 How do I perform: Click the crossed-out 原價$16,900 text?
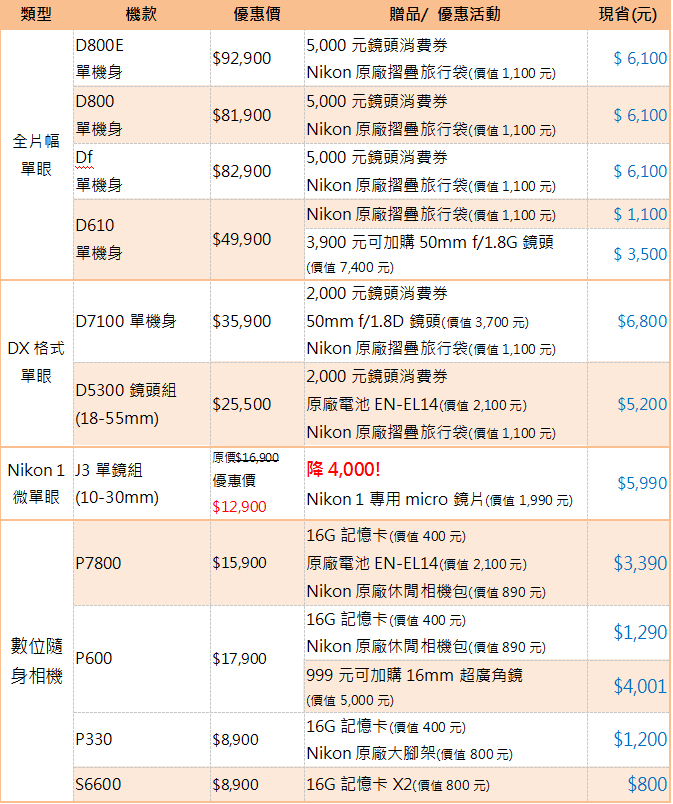[246, 457]
